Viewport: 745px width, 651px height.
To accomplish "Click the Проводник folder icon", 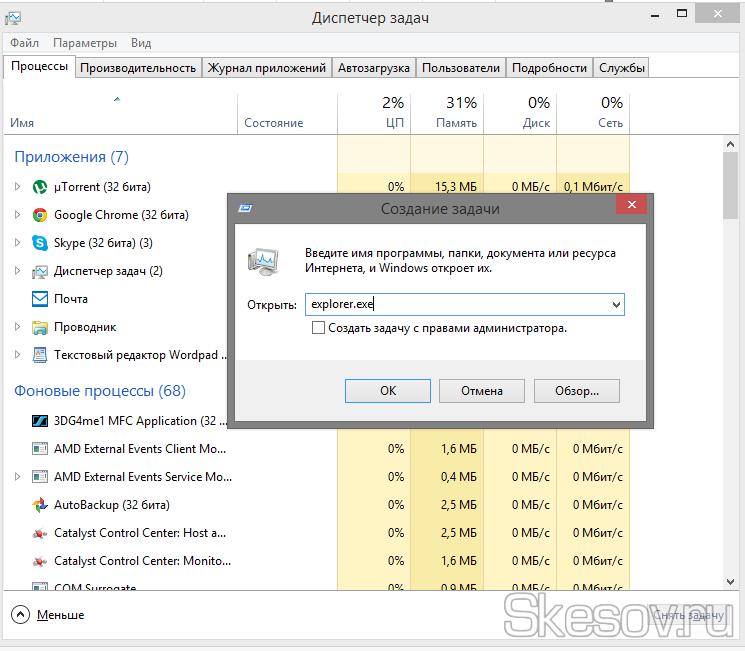I will (40, 327).
